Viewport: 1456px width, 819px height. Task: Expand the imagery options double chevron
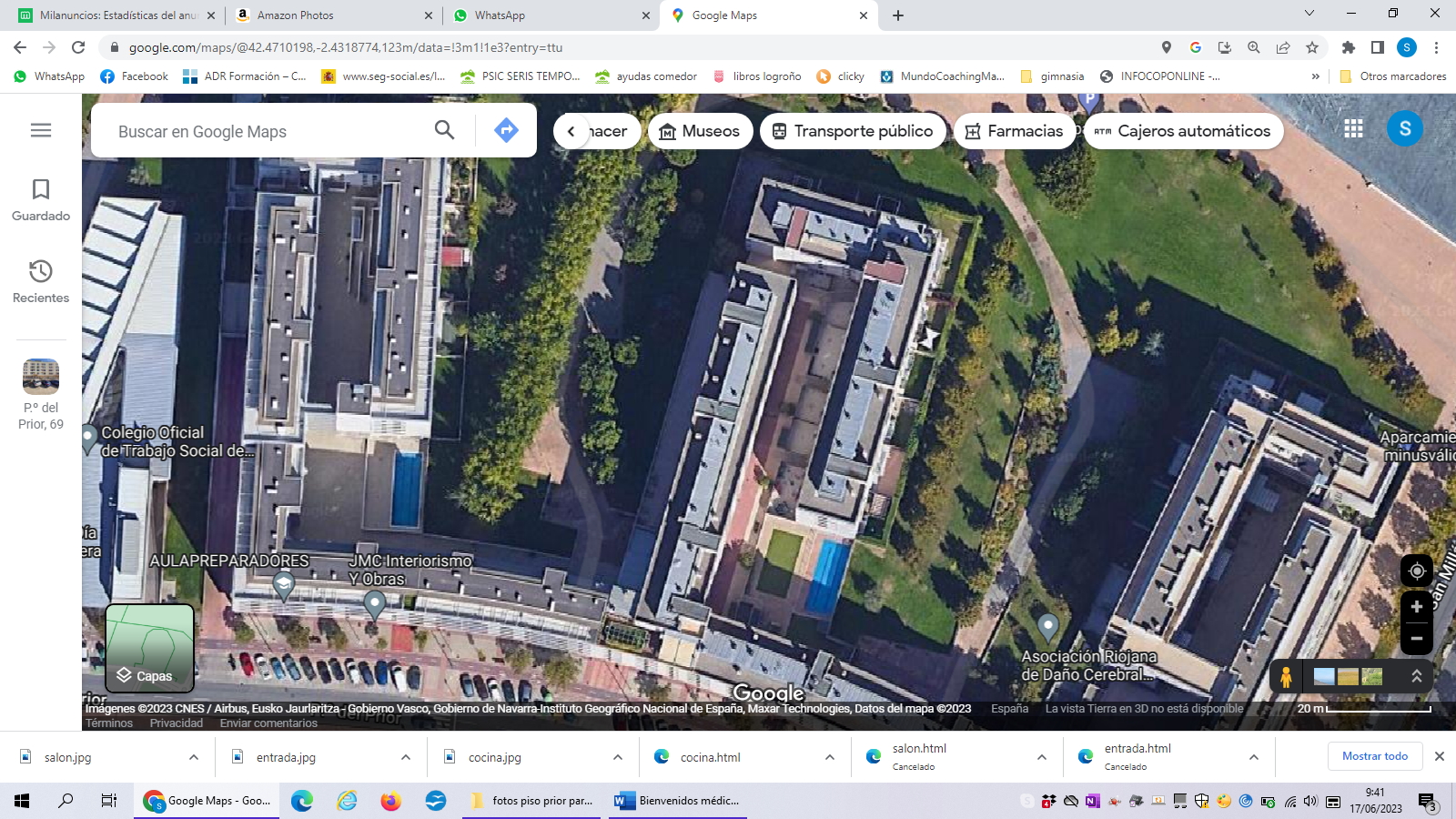click(1416, 676)
